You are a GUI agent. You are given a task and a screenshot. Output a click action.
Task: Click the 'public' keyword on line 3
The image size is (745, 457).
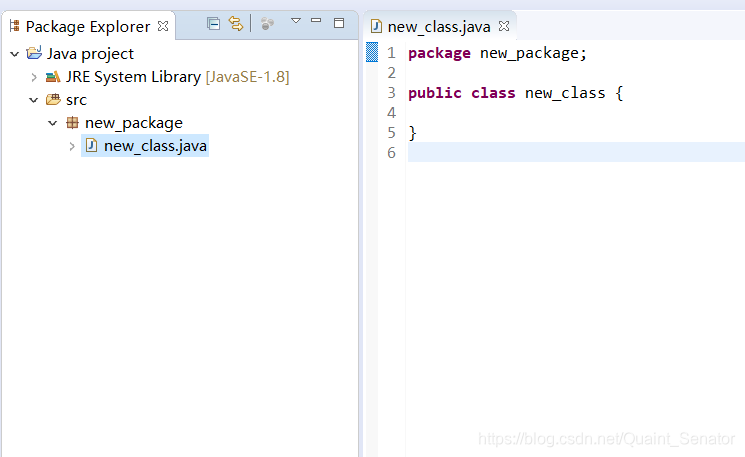click(435, 93)
